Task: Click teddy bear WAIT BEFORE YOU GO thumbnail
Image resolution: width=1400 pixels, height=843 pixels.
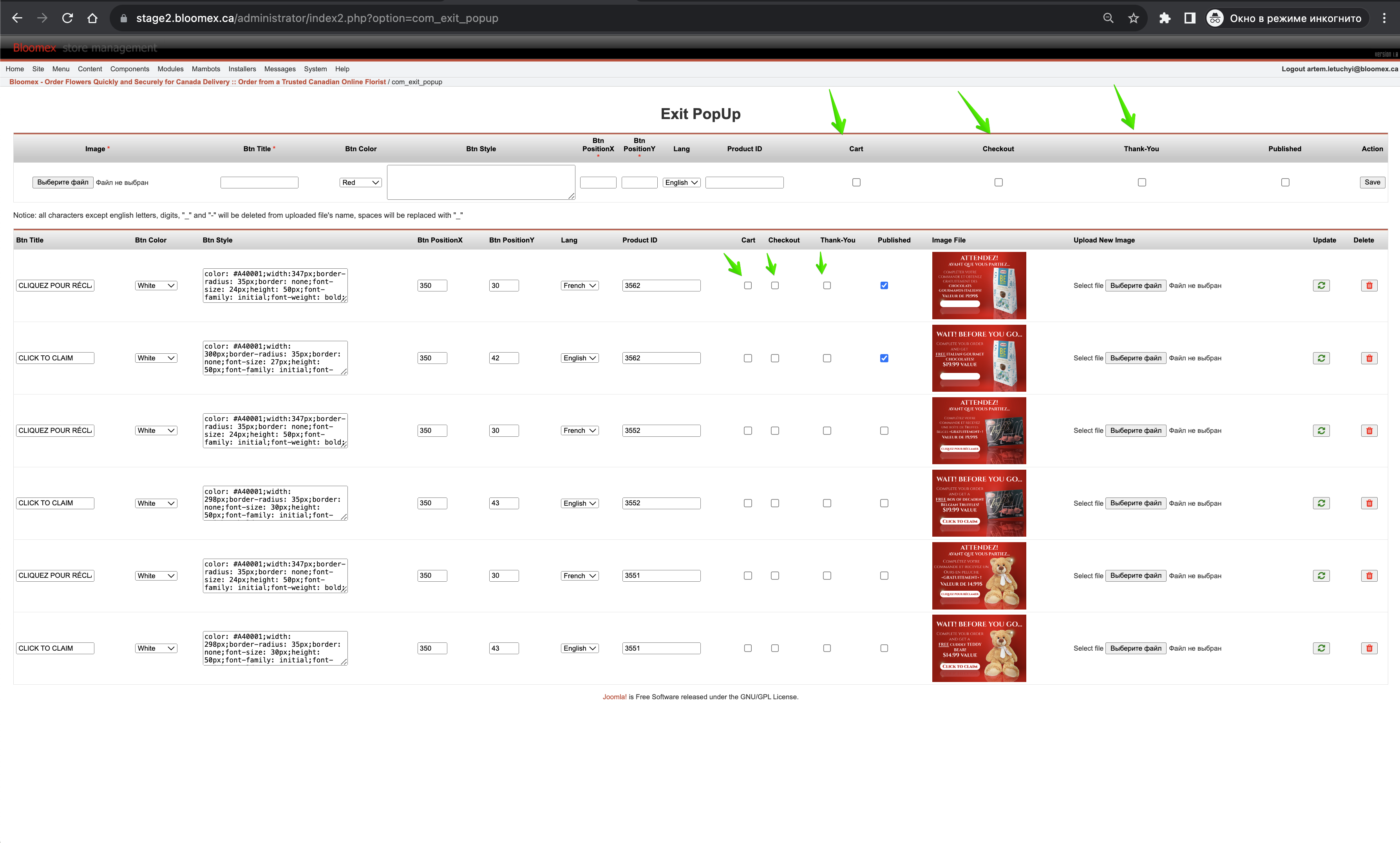Action: pyautogui.click(x=979, y=648)
